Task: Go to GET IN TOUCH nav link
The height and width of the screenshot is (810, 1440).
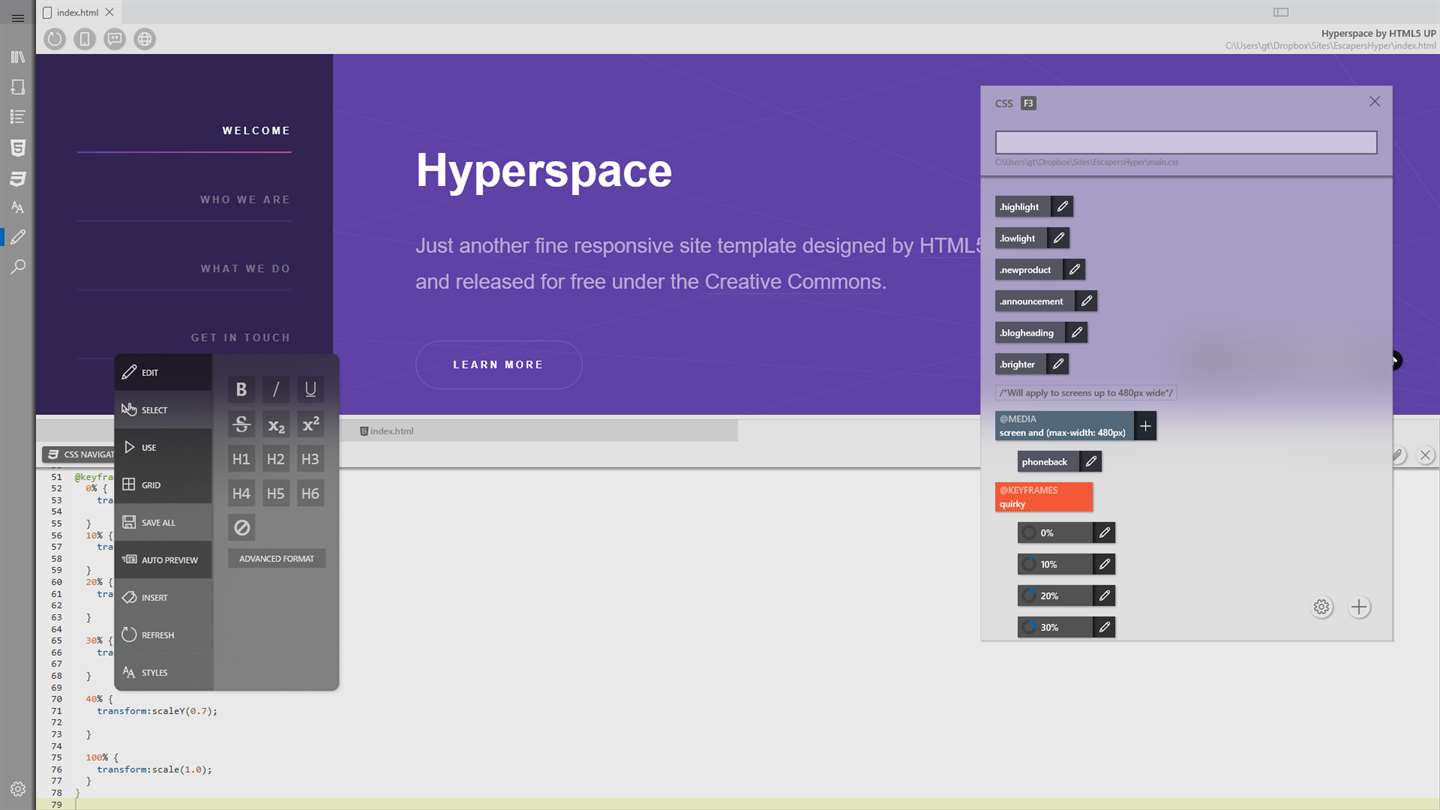Action: [241, 338]
